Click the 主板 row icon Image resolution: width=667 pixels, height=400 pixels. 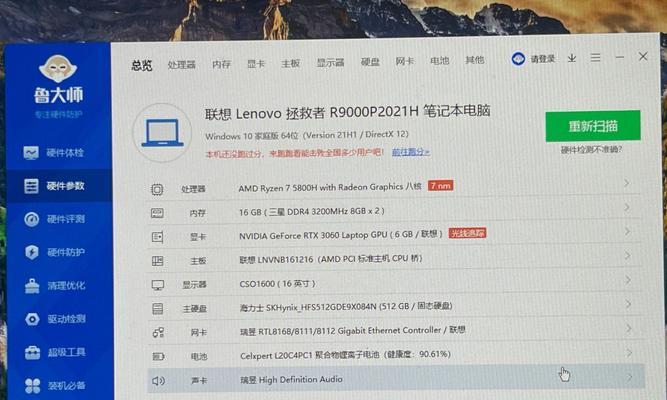pos(157,261)
